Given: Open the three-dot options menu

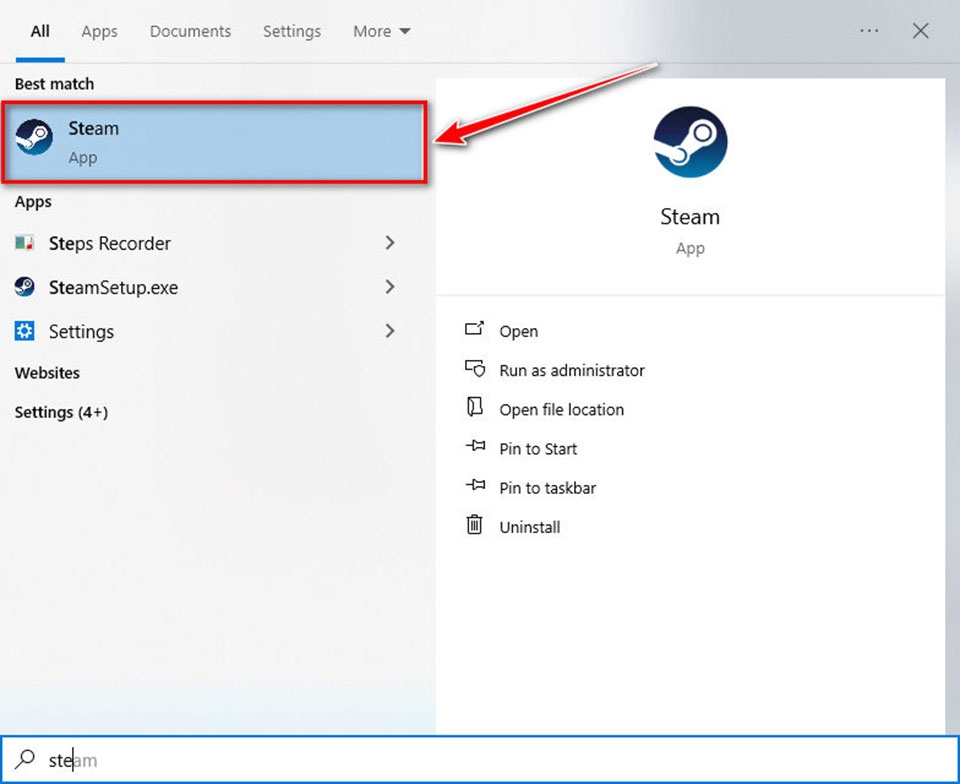Looking at the screenshot, I should 869,31.
